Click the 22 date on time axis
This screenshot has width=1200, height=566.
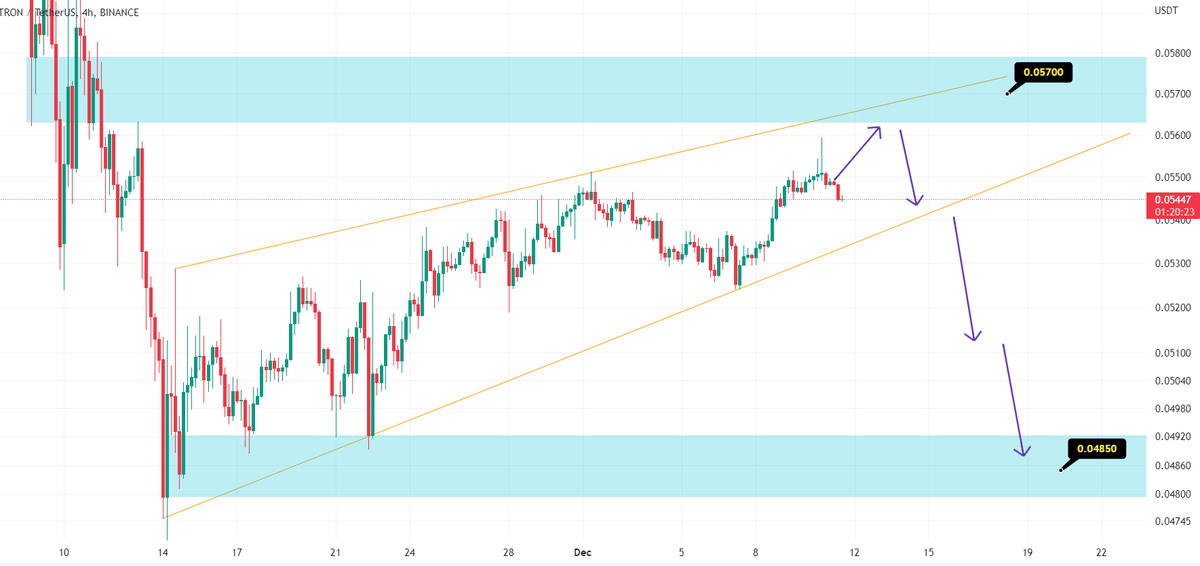(1101, 552)
